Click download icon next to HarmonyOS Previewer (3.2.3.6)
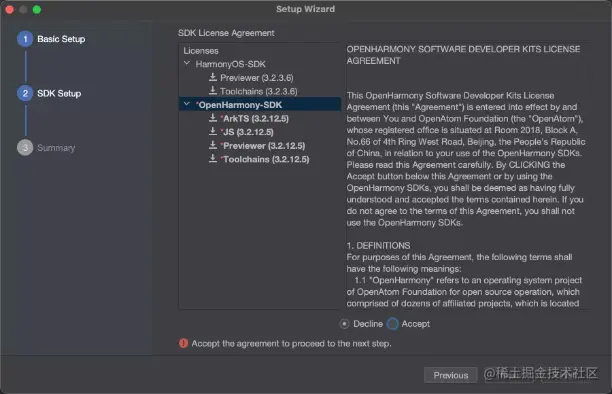 pyautogui.click(x=213, y=77)
